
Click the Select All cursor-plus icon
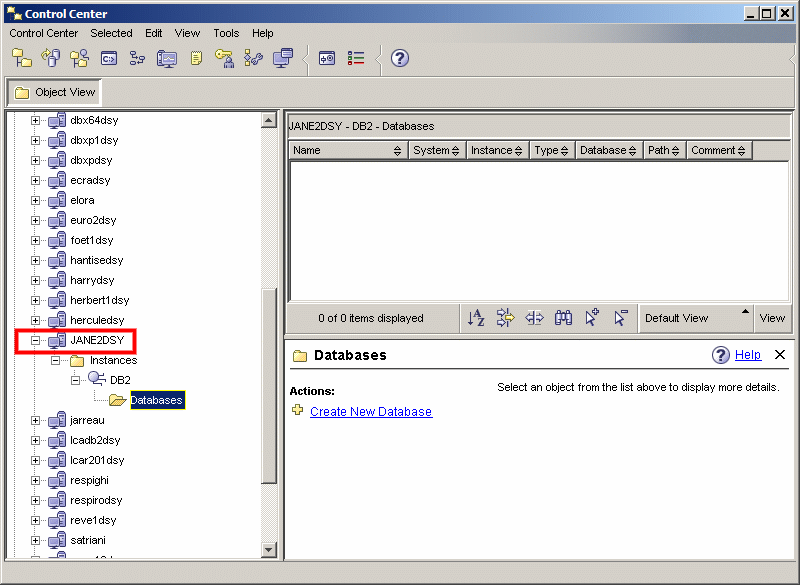pyautogui.click(x=592, y=318)
